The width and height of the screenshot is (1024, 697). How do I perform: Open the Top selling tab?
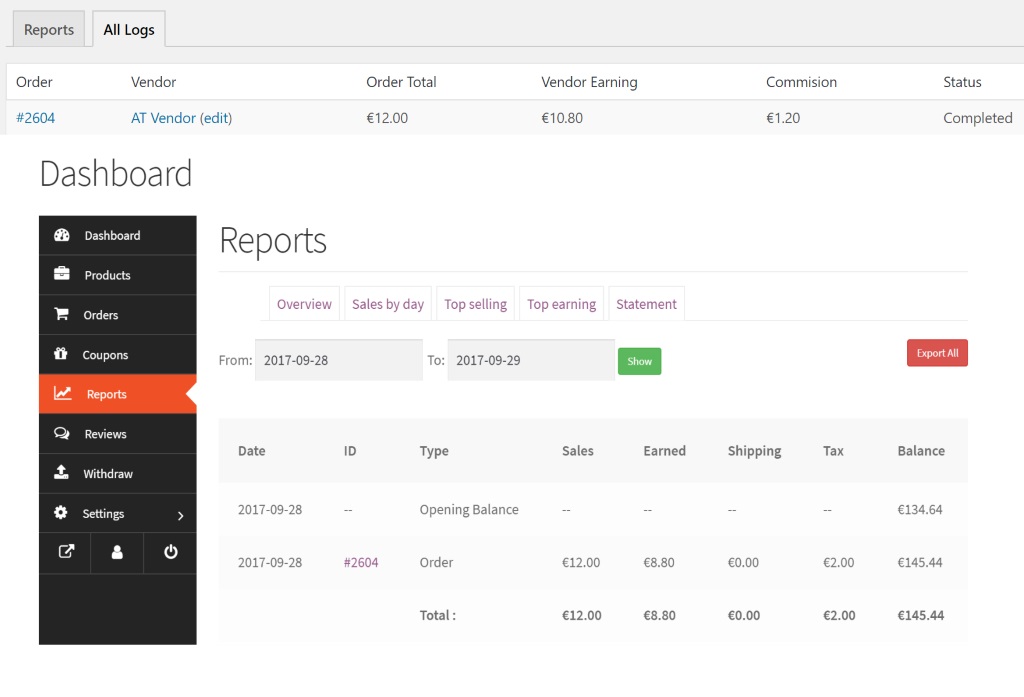475,304
